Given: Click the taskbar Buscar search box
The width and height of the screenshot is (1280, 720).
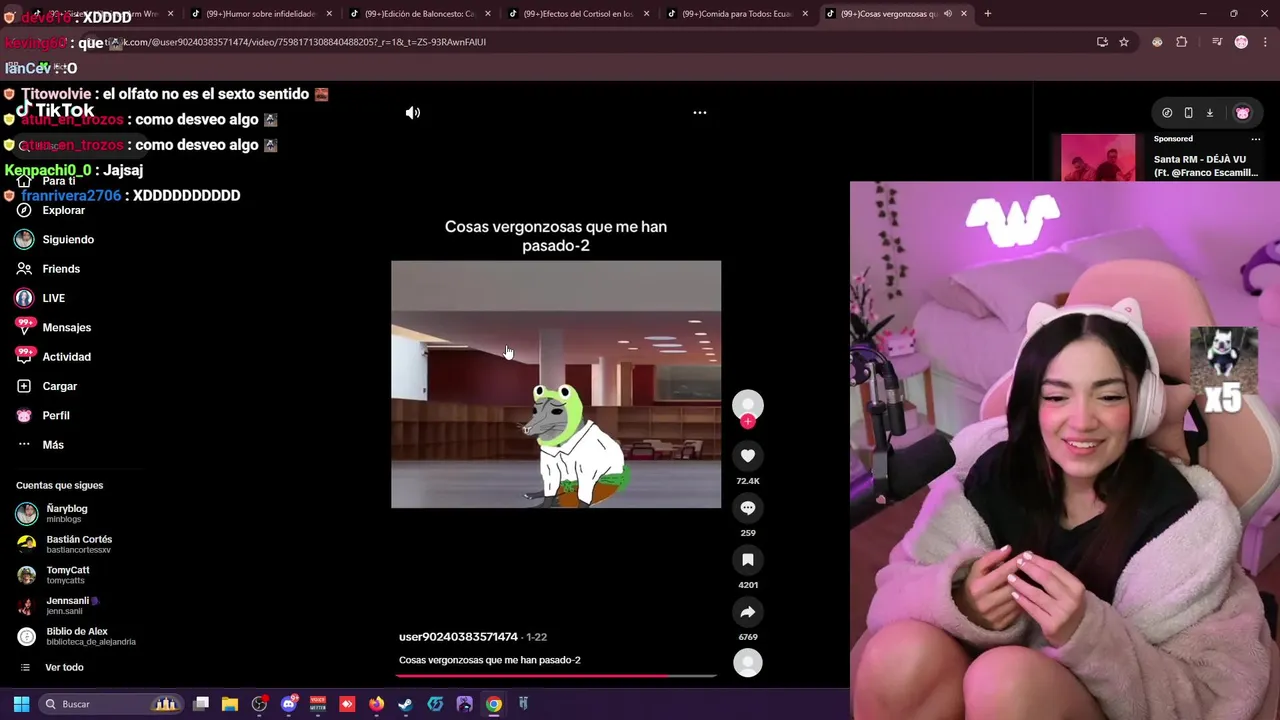Looking at the screenshot, I should point(112,704).
